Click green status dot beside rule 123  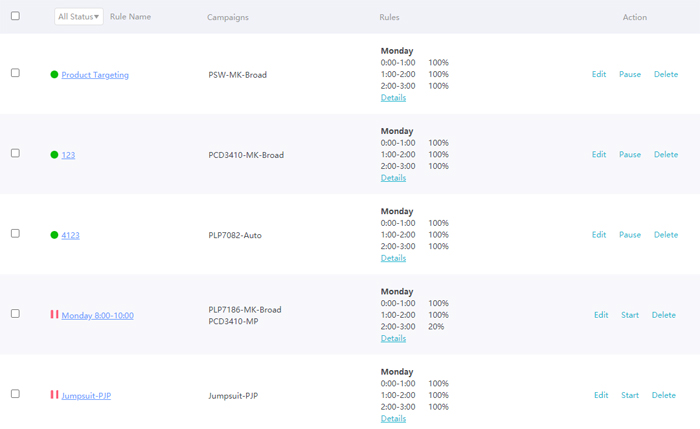pos(54,155)
